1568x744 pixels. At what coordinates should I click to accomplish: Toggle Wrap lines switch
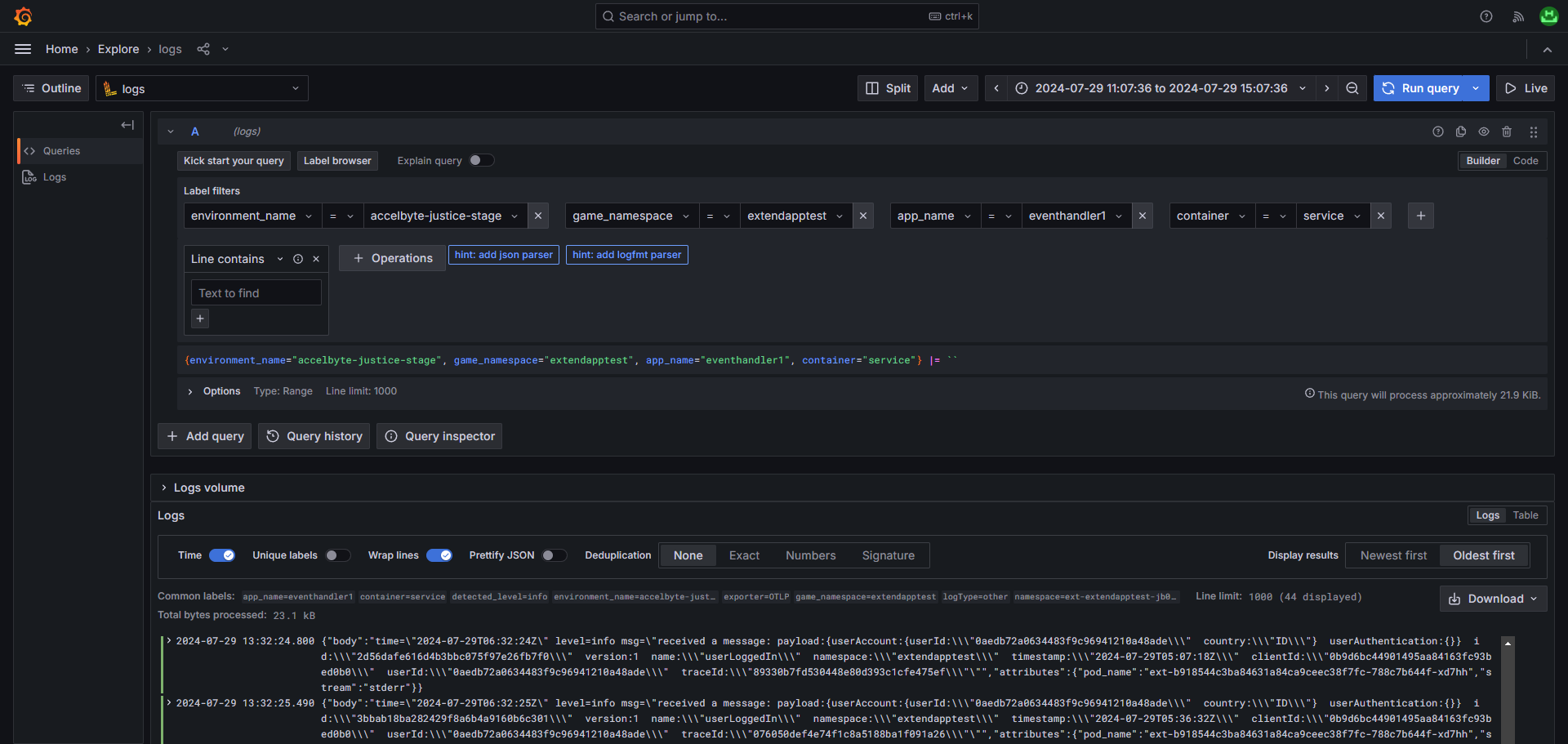(439, 555)
